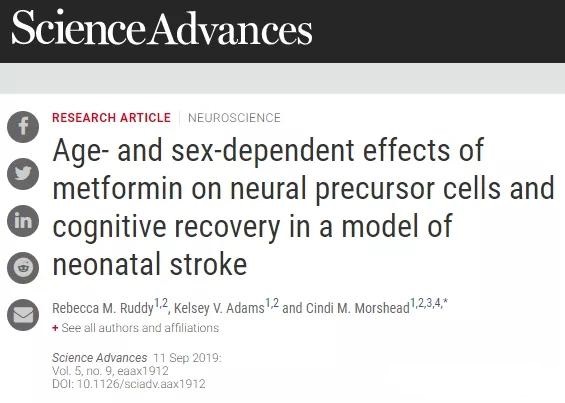The width and height of the screenshot is (565, 403).
Task: Click the Science Advances journal citation name
Action: 99,358
